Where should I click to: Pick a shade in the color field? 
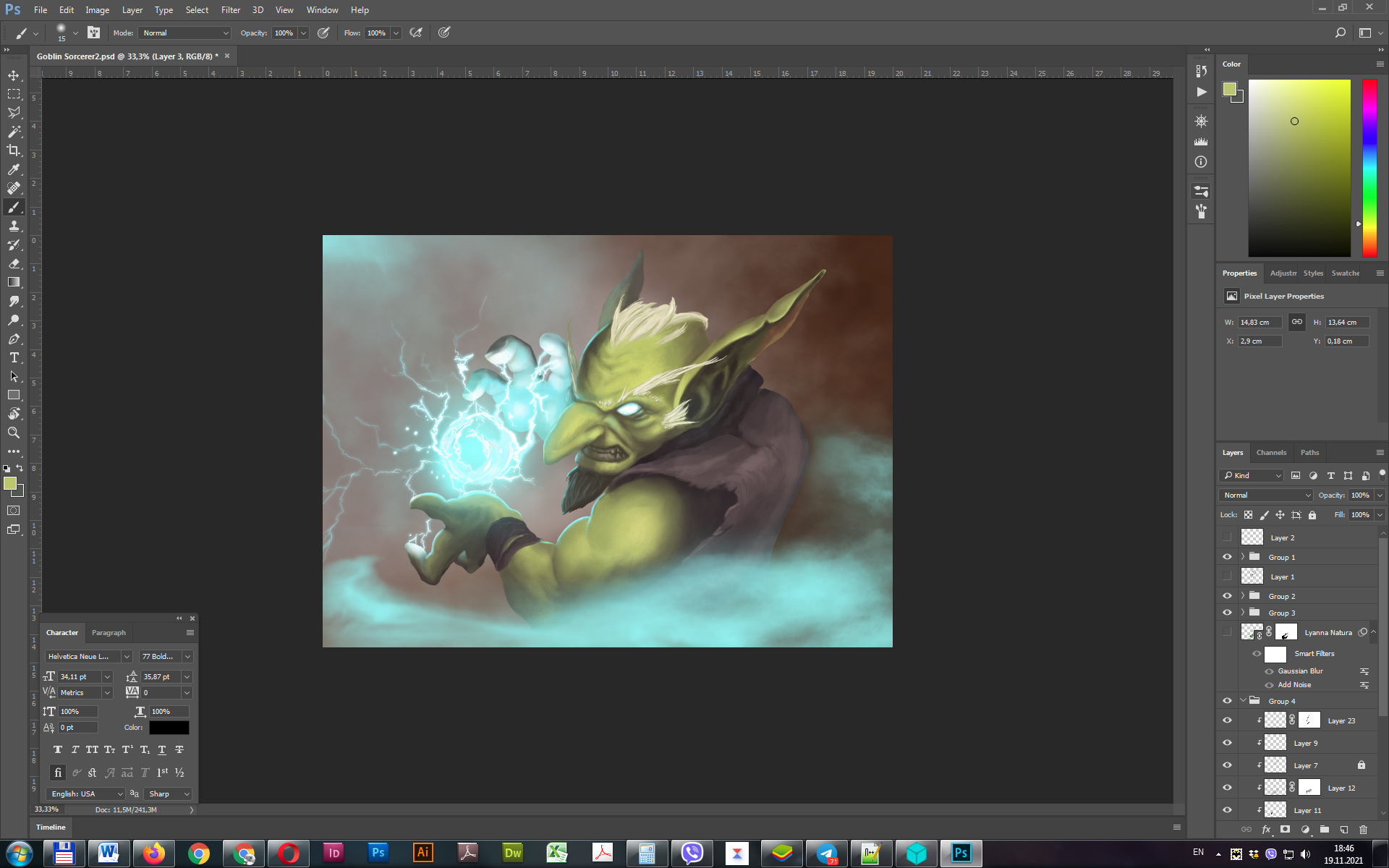[1299, 168]
